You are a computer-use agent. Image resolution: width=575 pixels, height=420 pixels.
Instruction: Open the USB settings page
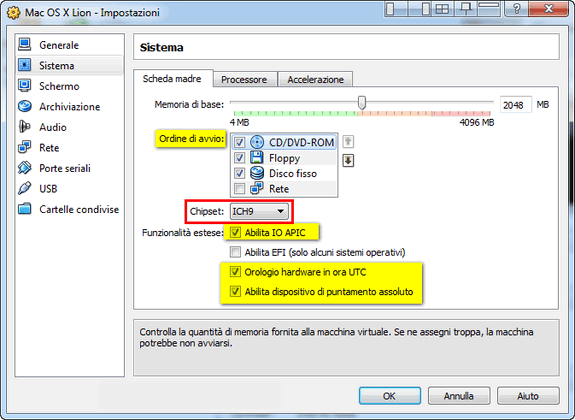point(70,189)
